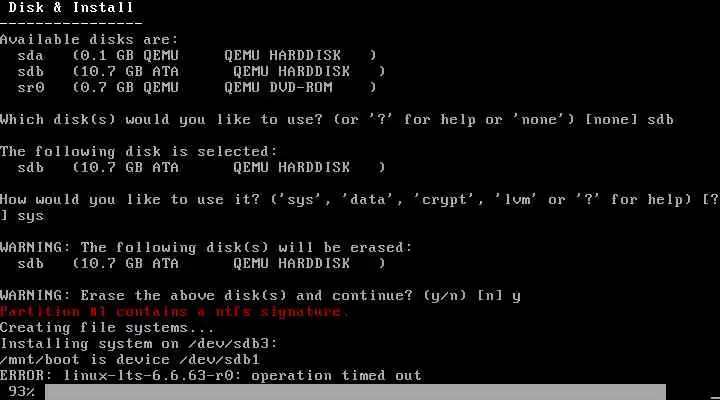Image resolution: width=720 pixels, height=400 pixels.
Task: Click 'The following disk is selected' line
Action: click(139, 151)
